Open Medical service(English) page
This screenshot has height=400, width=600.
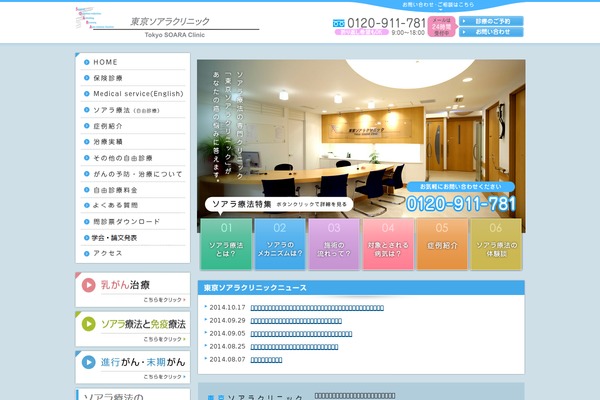coord(133,94)
